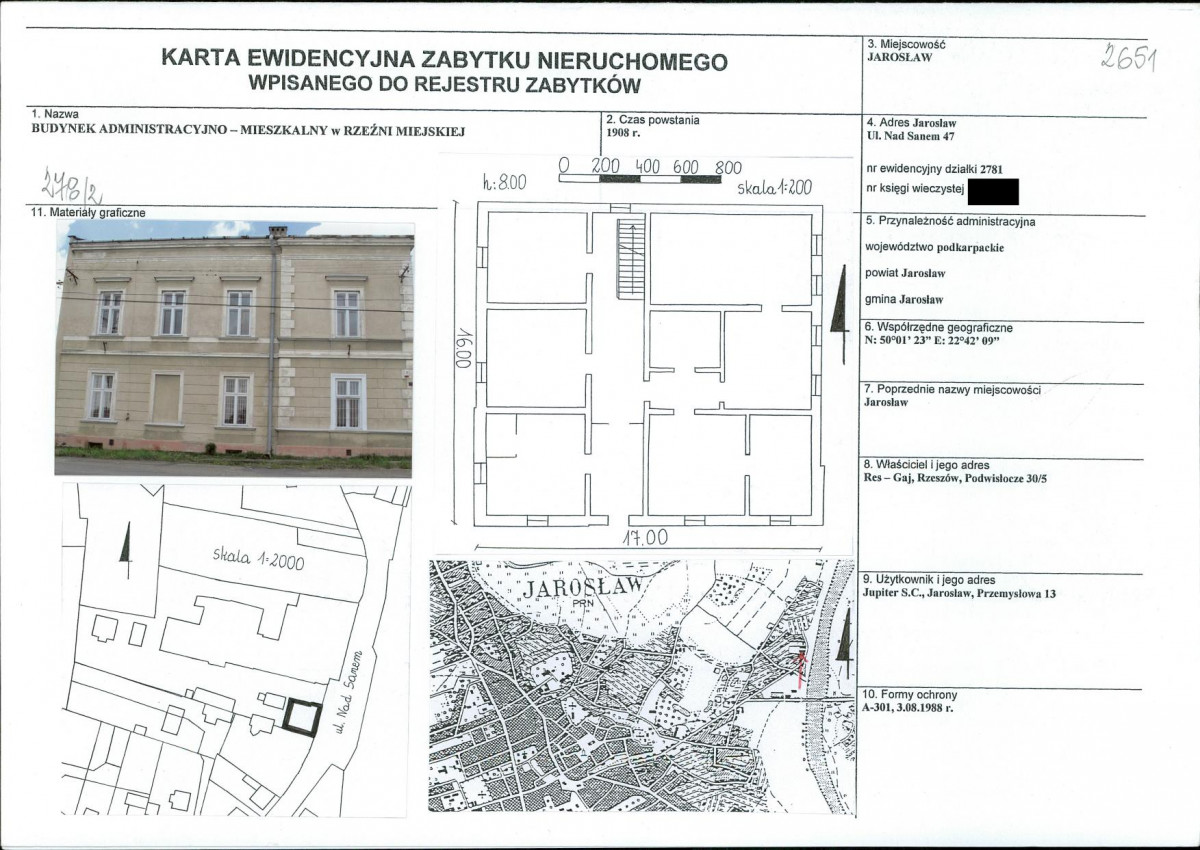Select the '1908 r.' date value
The image size is (1200, 850).
tap(624, 132)
